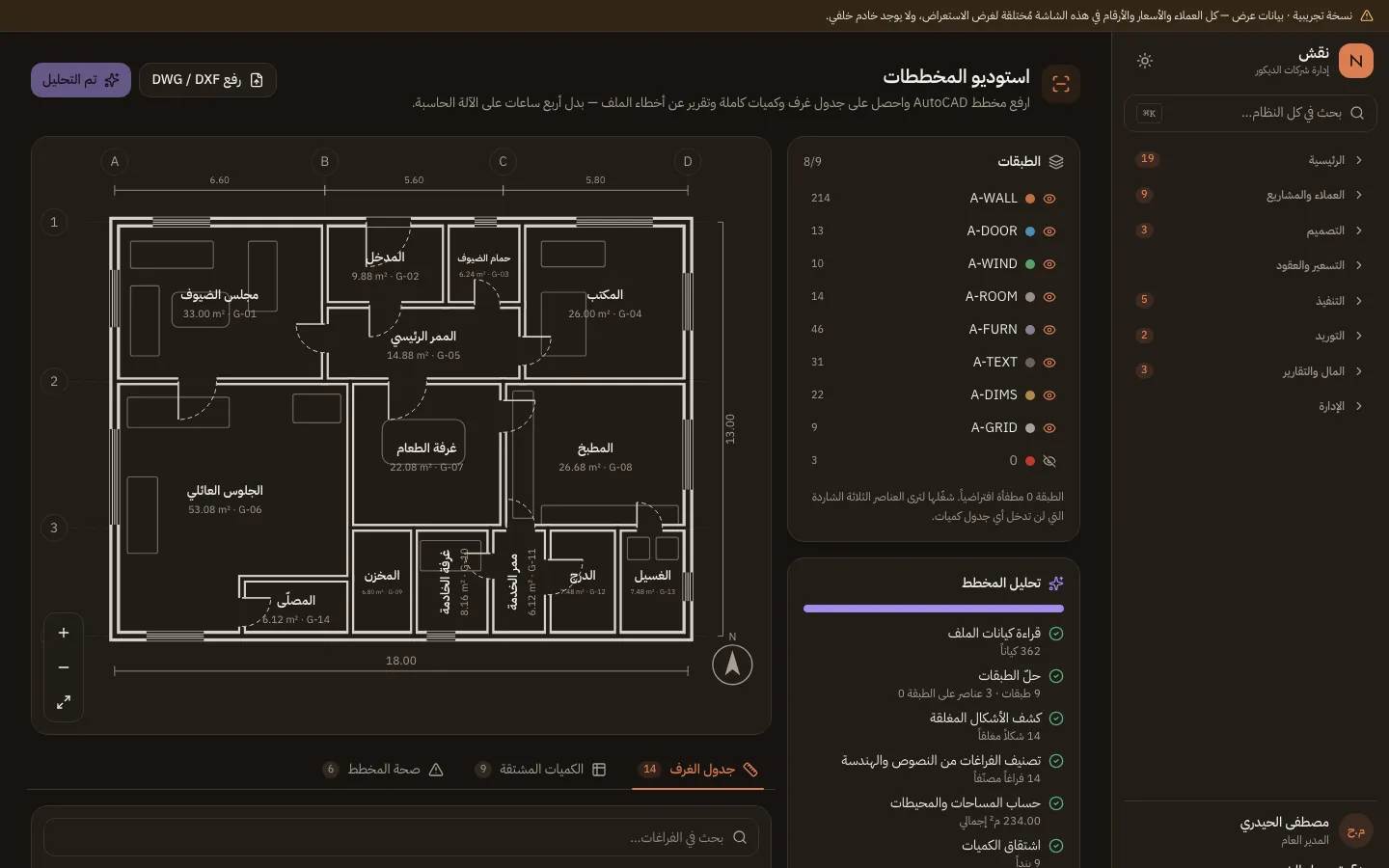1389x868 pixels.
Task: Open the الإدارة sidebar item
Action: pos(1250,406)
